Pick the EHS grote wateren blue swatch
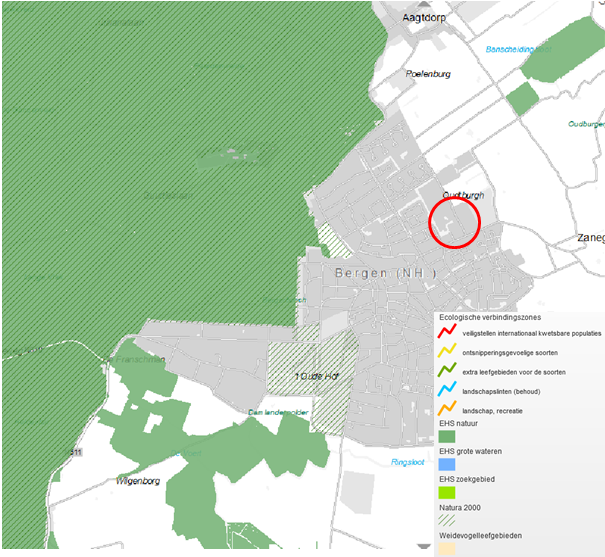The width and height of the screenshot is (605, 557). (x=446, y=464)
